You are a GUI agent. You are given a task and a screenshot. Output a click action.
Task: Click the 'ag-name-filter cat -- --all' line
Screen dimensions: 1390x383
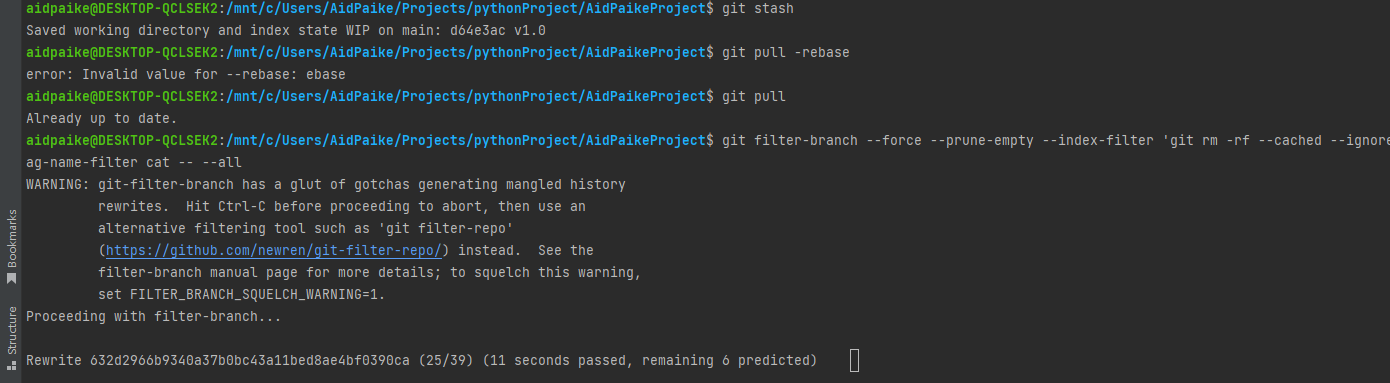[x=134, y=162]
